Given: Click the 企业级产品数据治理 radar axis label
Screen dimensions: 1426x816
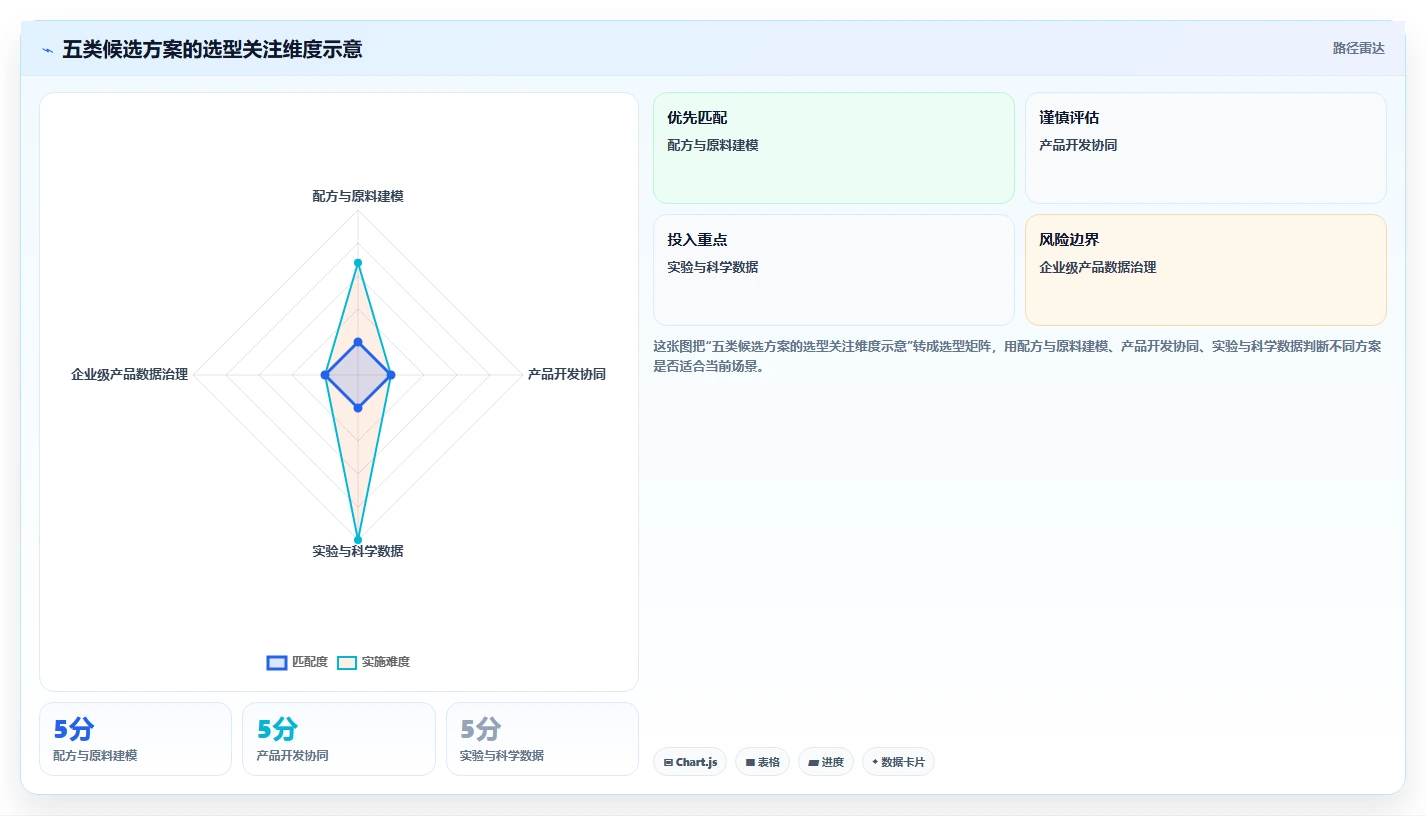Looking at the screenshot, I should 130,375.
